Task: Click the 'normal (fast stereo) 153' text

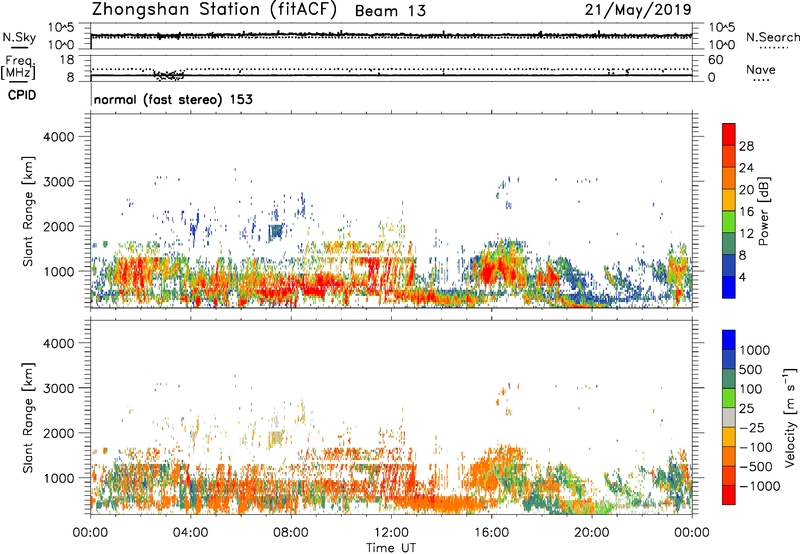Action: pyautogui.click(x=173, y=100)
